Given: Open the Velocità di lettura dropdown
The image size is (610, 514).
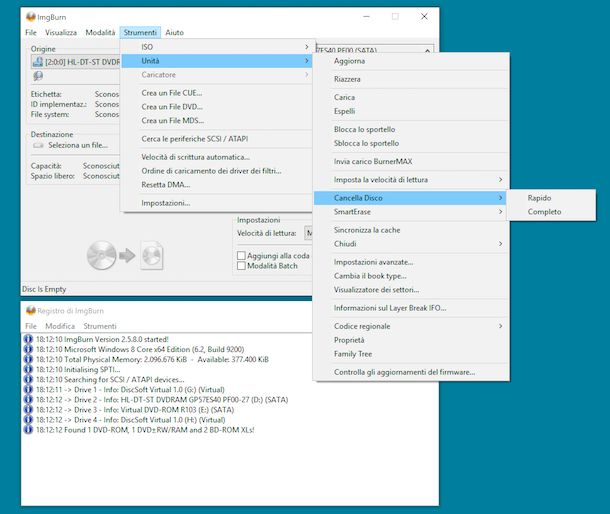Looking at the screenshot, I should (308, 233).
